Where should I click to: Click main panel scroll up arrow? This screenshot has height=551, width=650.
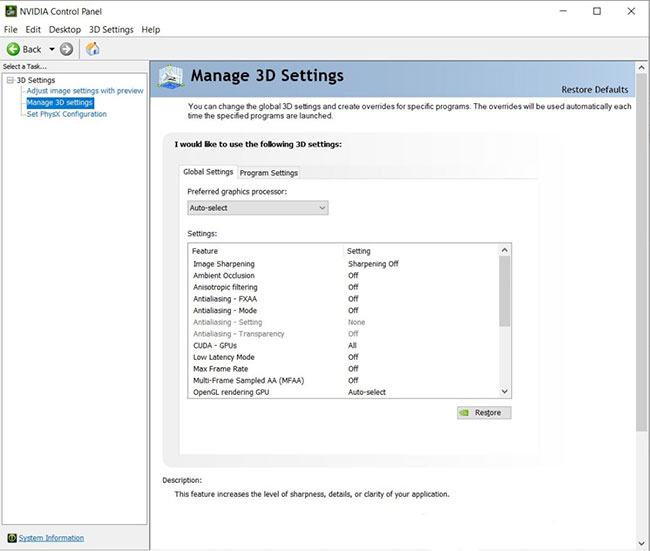click(641, 67)
